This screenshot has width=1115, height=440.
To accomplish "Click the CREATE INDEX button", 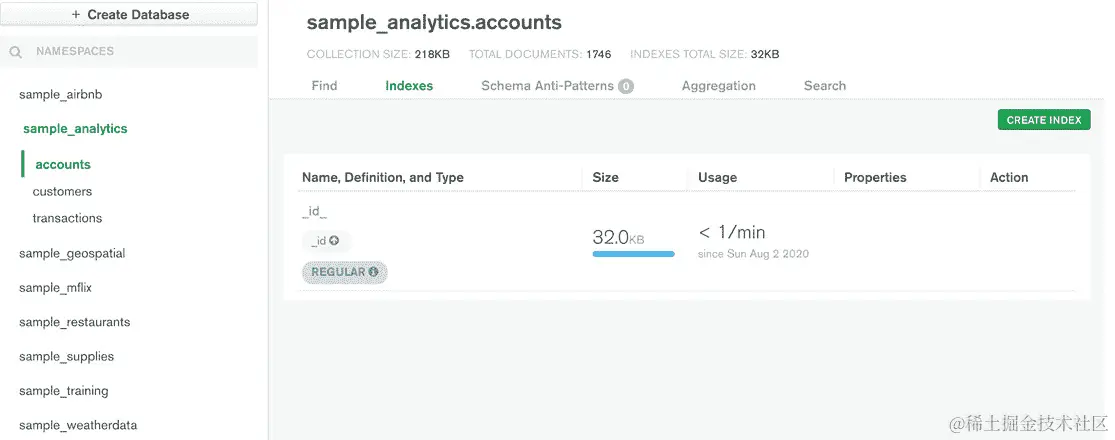I will [1044, 120].
